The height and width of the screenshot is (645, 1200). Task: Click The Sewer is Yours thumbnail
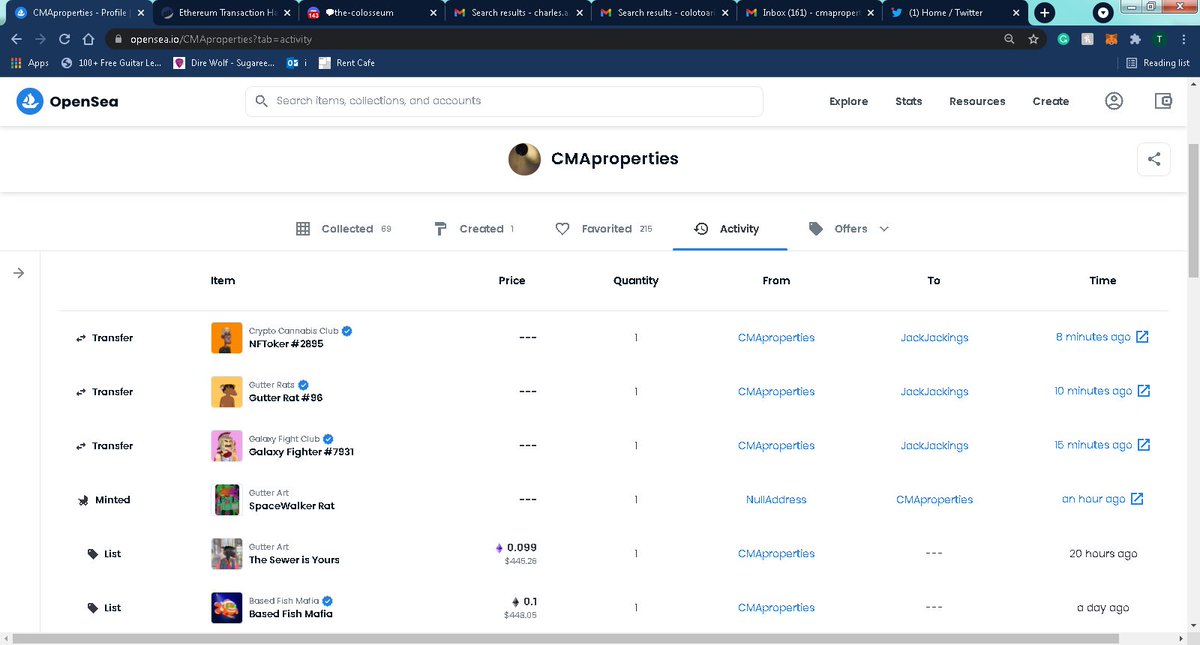coord(227,554)
